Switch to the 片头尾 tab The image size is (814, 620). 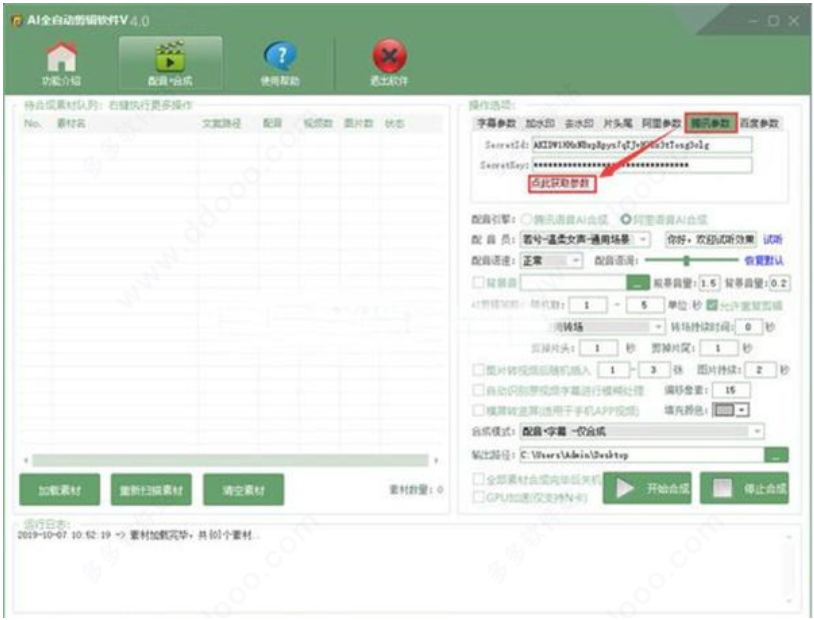click(x=618, y=123)
